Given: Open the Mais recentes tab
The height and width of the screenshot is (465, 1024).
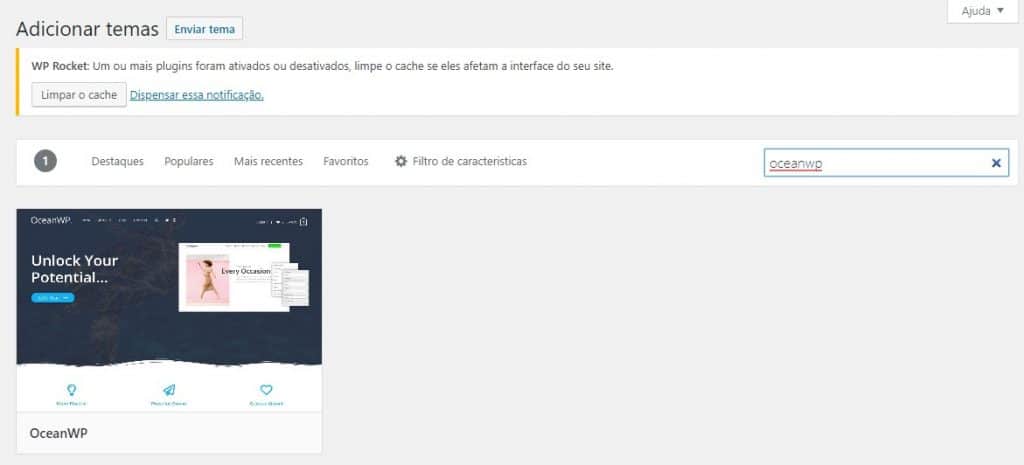Looking at the screenshot, I should (x=268, y=161).
